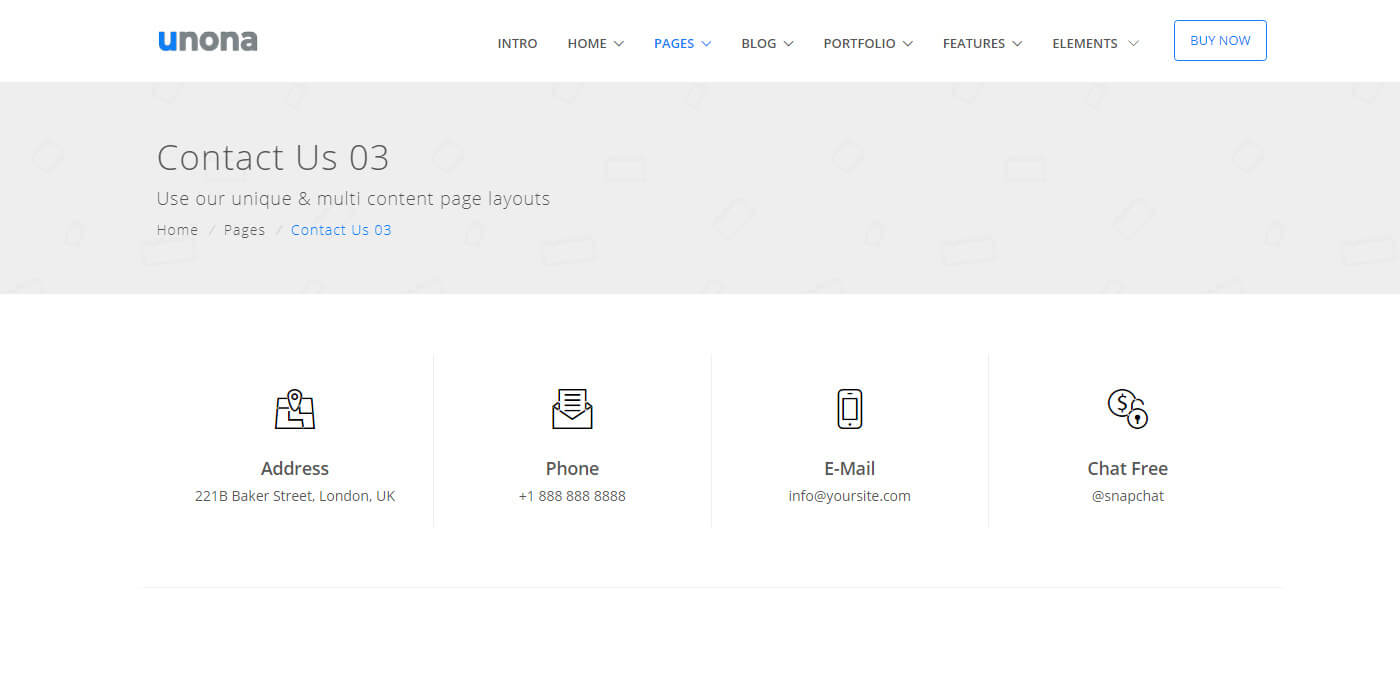This screenshot has width=1400, height=676.
Task: Click Home in the breadcrumb trail
Action: coord(176,229)
